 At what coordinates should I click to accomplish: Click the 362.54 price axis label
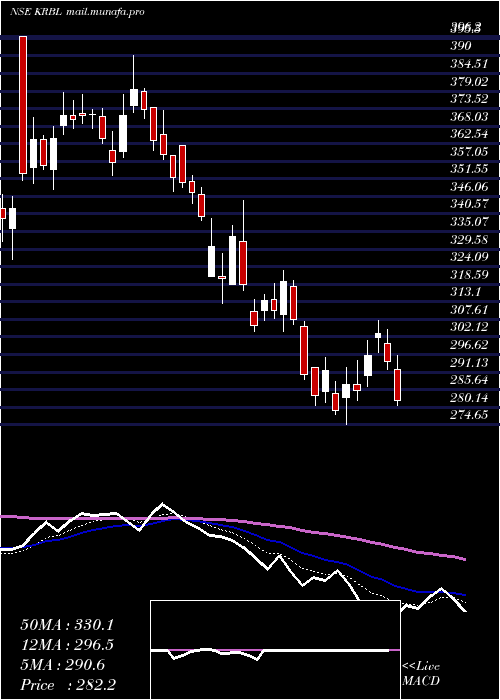click(468, 134)
